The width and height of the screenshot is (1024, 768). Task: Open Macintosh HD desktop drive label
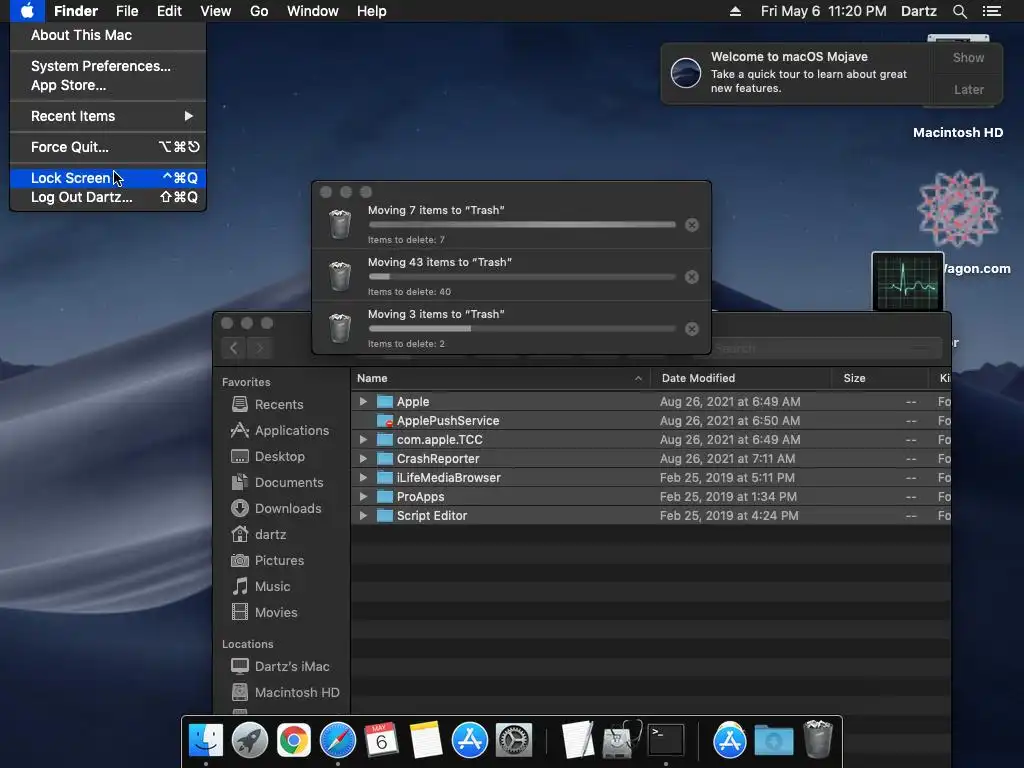(957, 133)
